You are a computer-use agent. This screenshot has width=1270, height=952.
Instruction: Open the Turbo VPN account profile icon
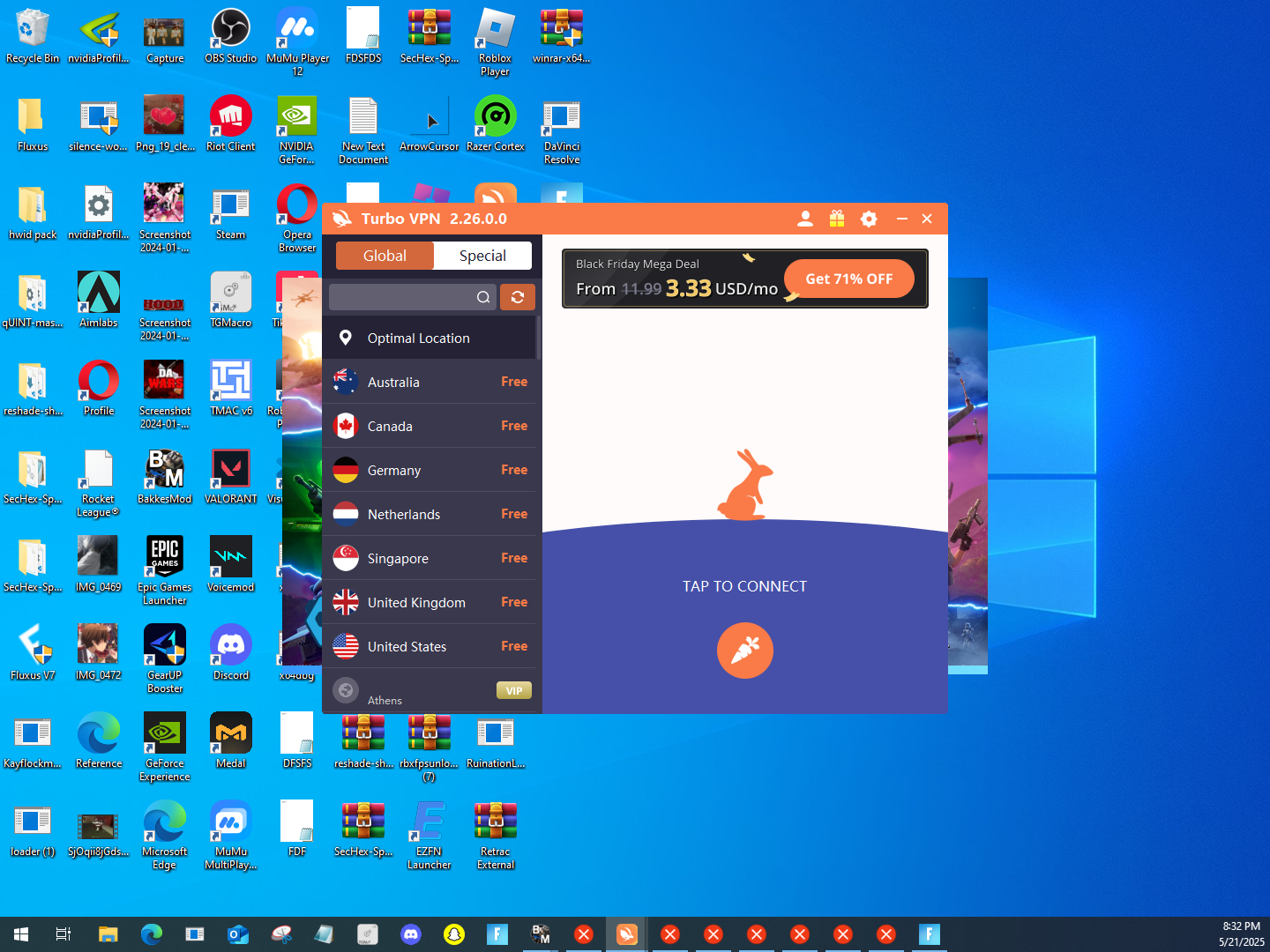tap(804, 219)
